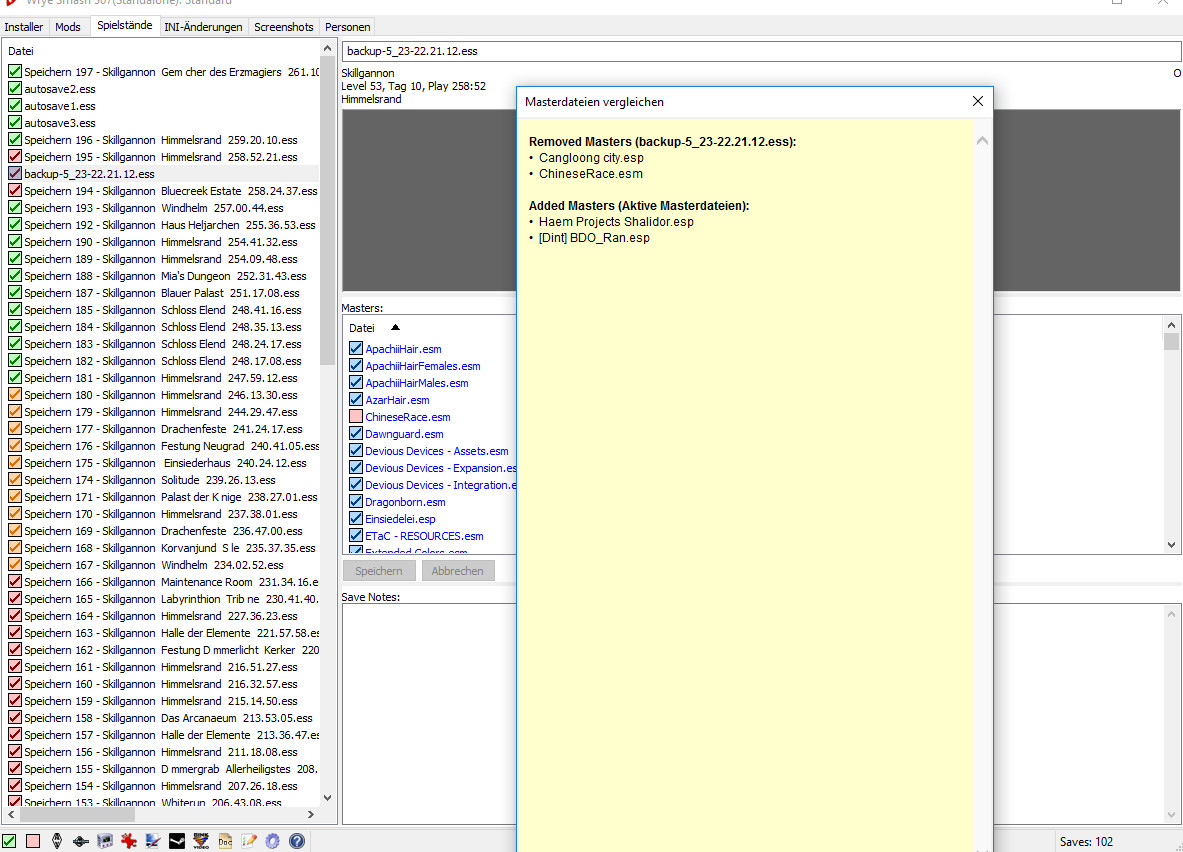Click the notepad with pencil icon
The width and height of the screenshot is (1183, 852).
(249, 841)
